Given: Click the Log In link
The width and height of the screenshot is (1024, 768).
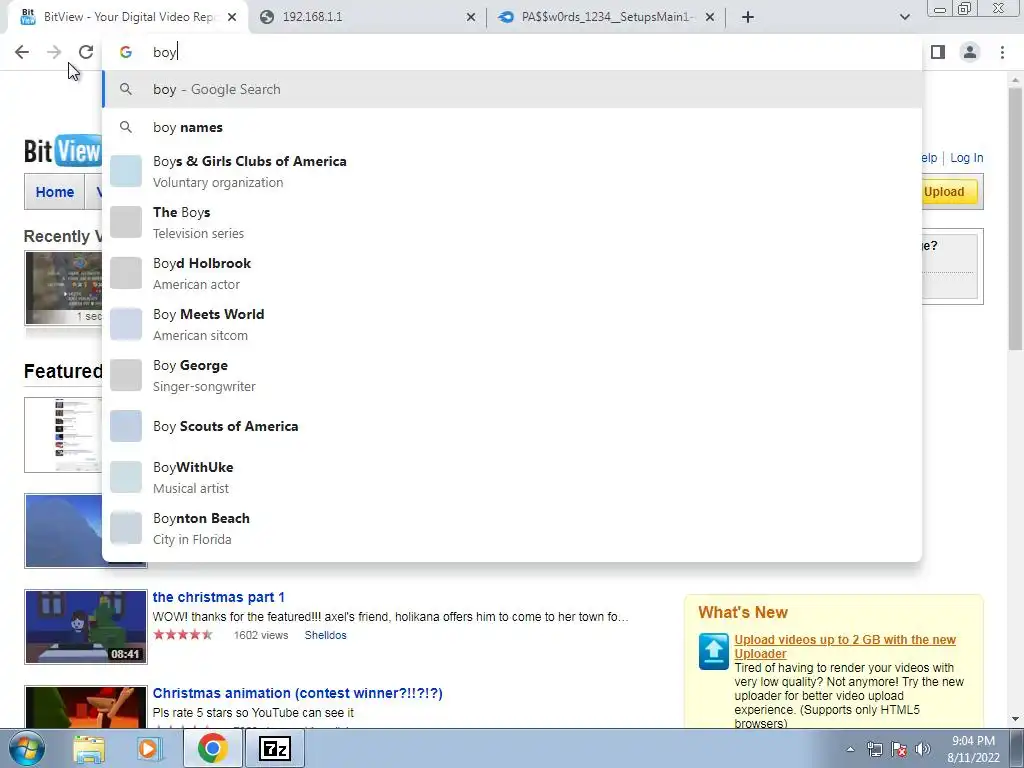Looking at the screenshot, I should click(967, 158).
